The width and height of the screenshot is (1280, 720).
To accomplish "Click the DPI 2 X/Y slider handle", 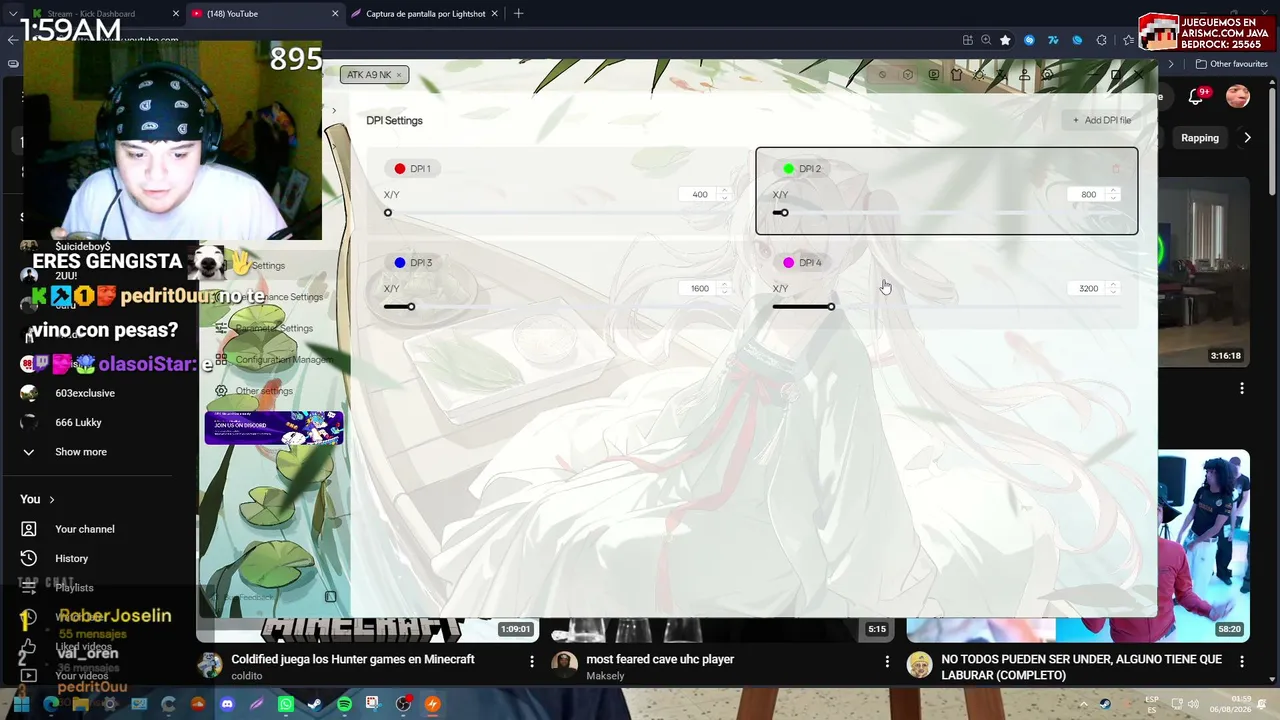I will pyautogui.click(x=785, y=213).
